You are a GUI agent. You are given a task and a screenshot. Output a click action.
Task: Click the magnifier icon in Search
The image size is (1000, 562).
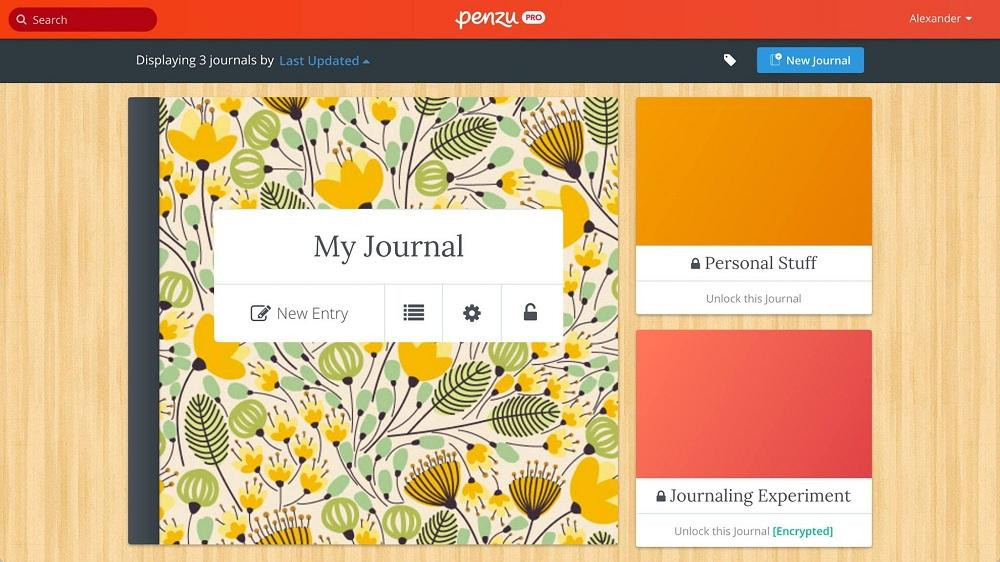click(x=21, y=20)
